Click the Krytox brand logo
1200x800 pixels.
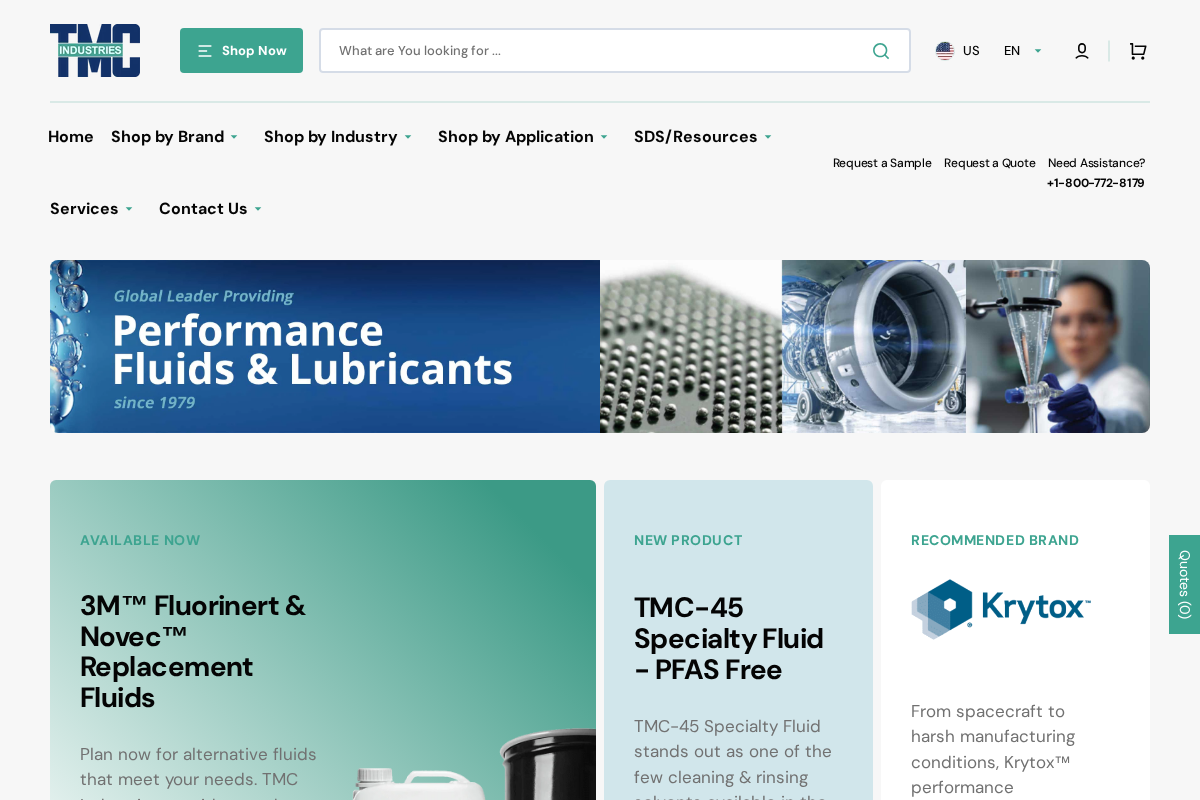pos(1000,608)
